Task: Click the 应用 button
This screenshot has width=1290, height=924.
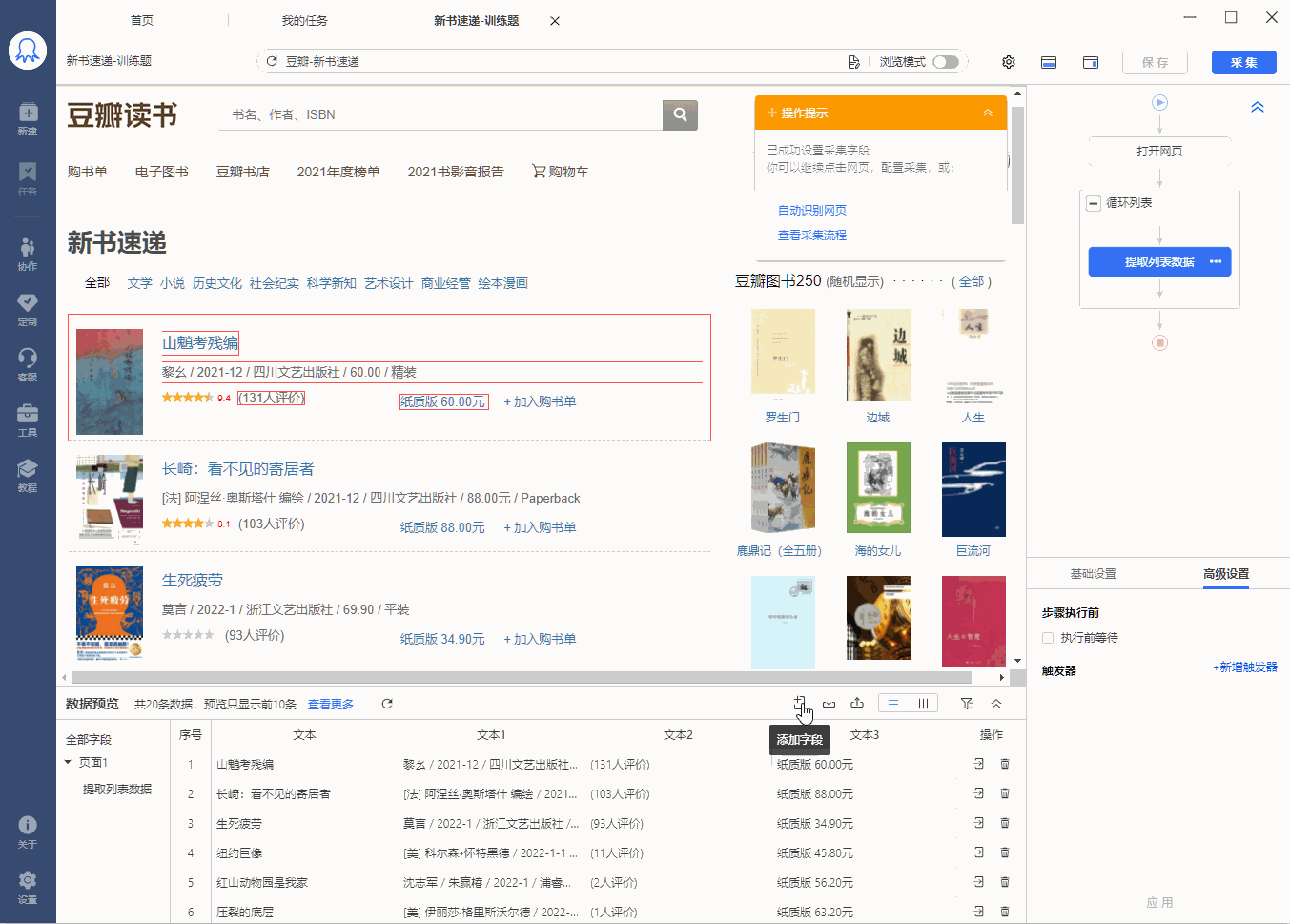Action: (1159, 902)
